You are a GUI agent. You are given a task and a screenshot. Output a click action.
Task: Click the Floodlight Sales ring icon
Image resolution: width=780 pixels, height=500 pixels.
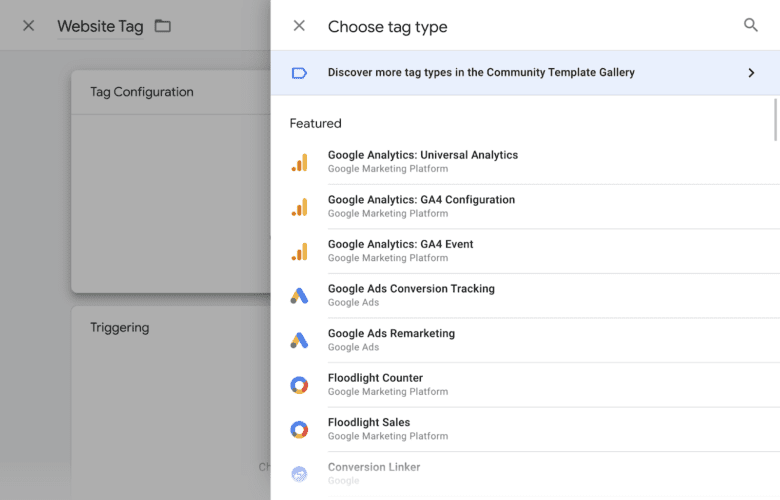coord(299,429)
